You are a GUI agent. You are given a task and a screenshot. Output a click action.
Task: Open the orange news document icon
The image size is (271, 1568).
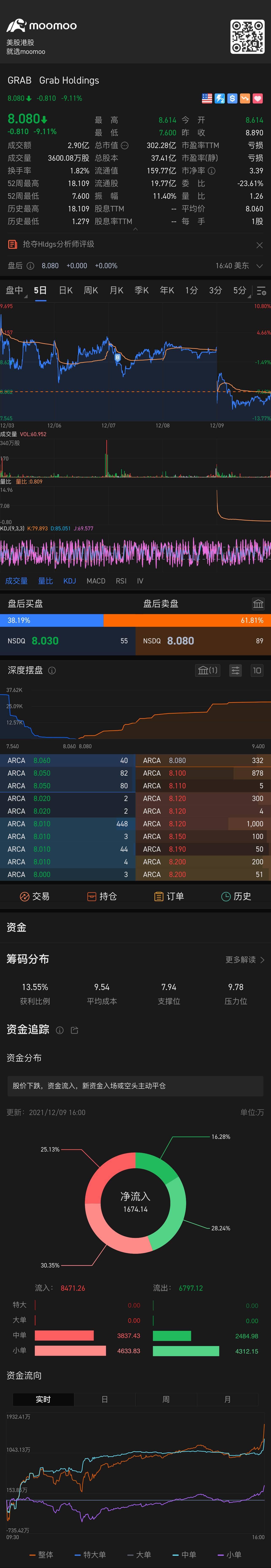tap(12, 244)
